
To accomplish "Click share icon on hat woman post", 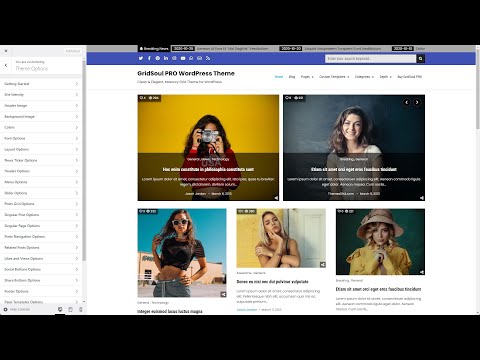I will tap(422, 272).
